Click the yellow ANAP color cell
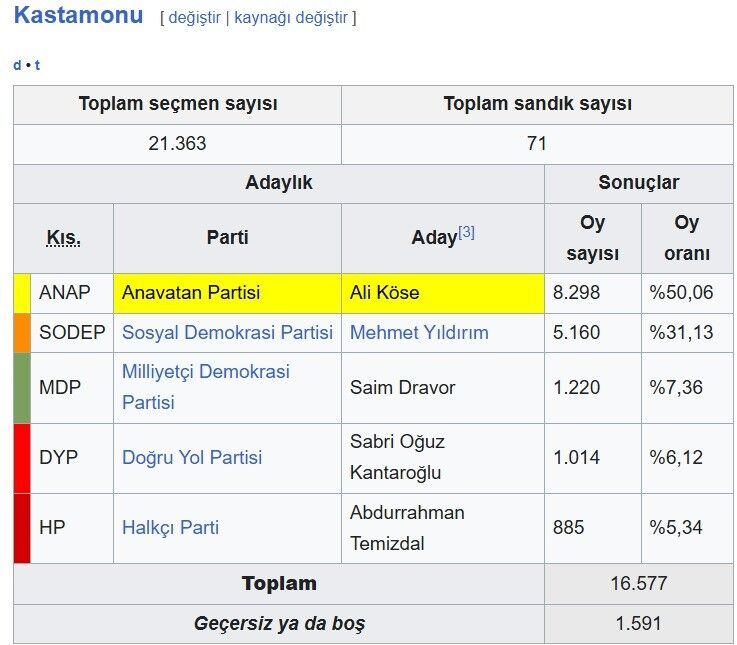The width and height of the screenshot is (737, 645). click(x=22, y=293)
